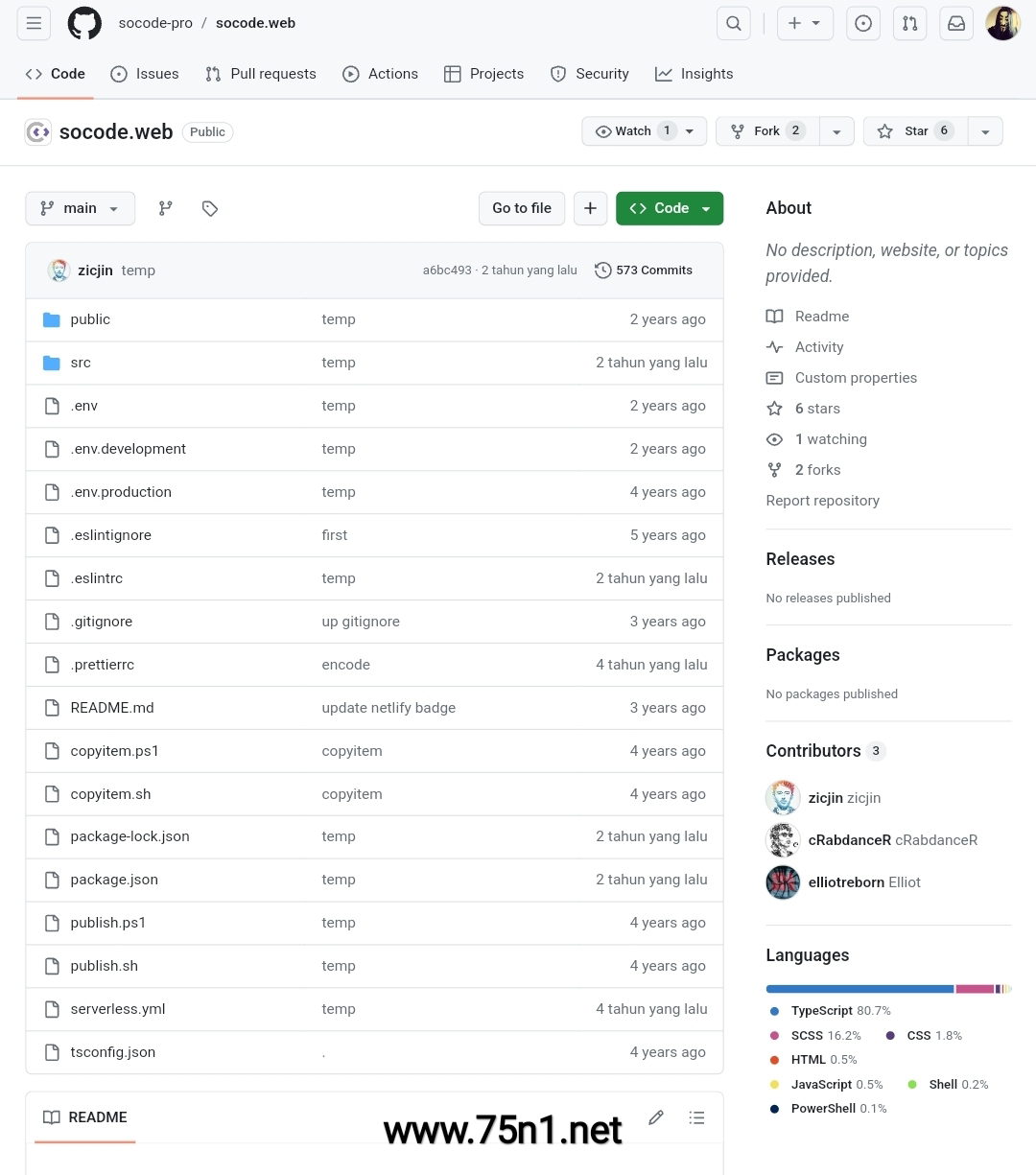Open the serverless.yml file
This screenshot has width=1036, height=1175.
(118, 1009)
